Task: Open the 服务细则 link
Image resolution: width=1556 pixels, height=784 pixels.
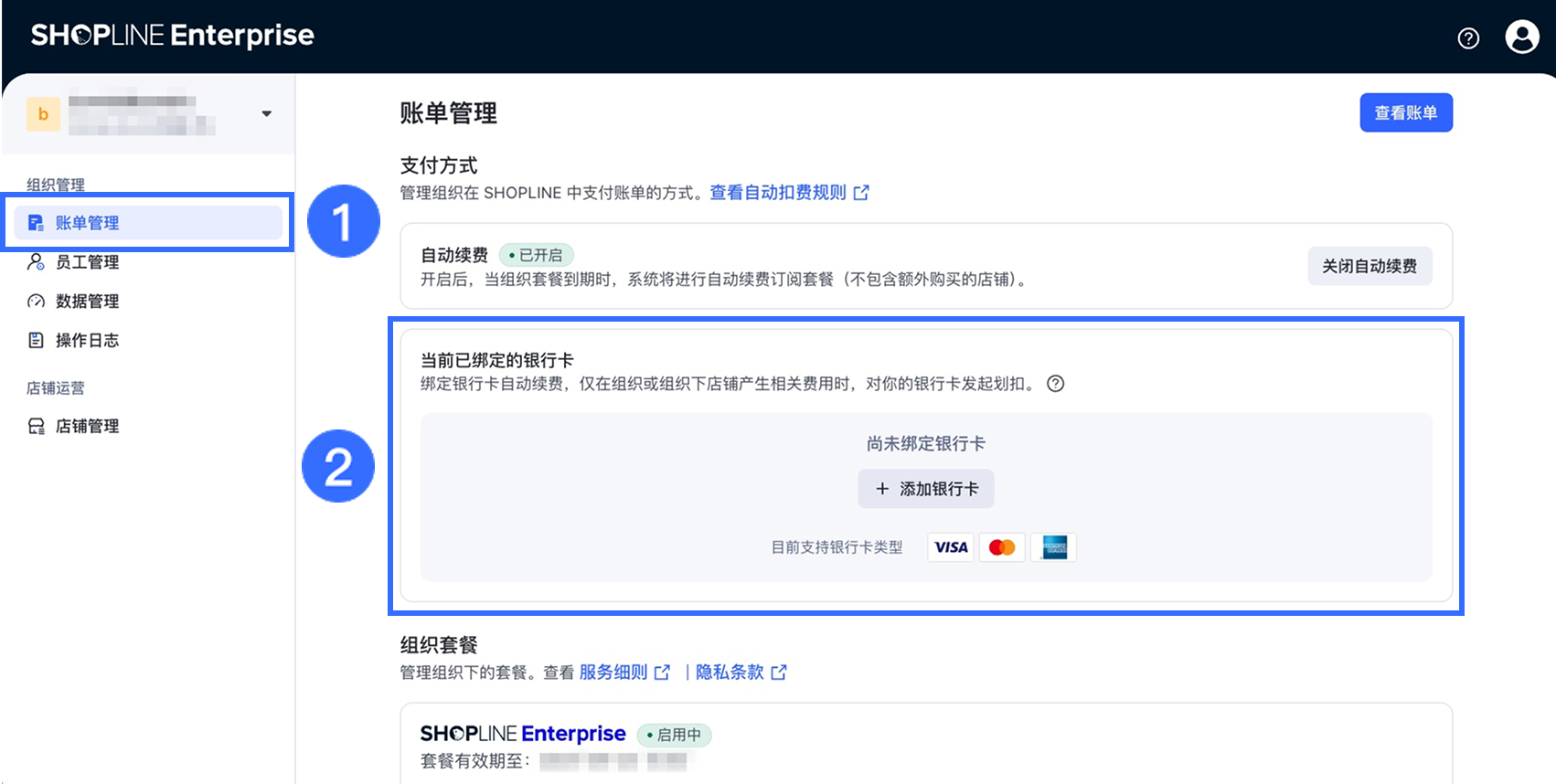Action: click(613, 673)
